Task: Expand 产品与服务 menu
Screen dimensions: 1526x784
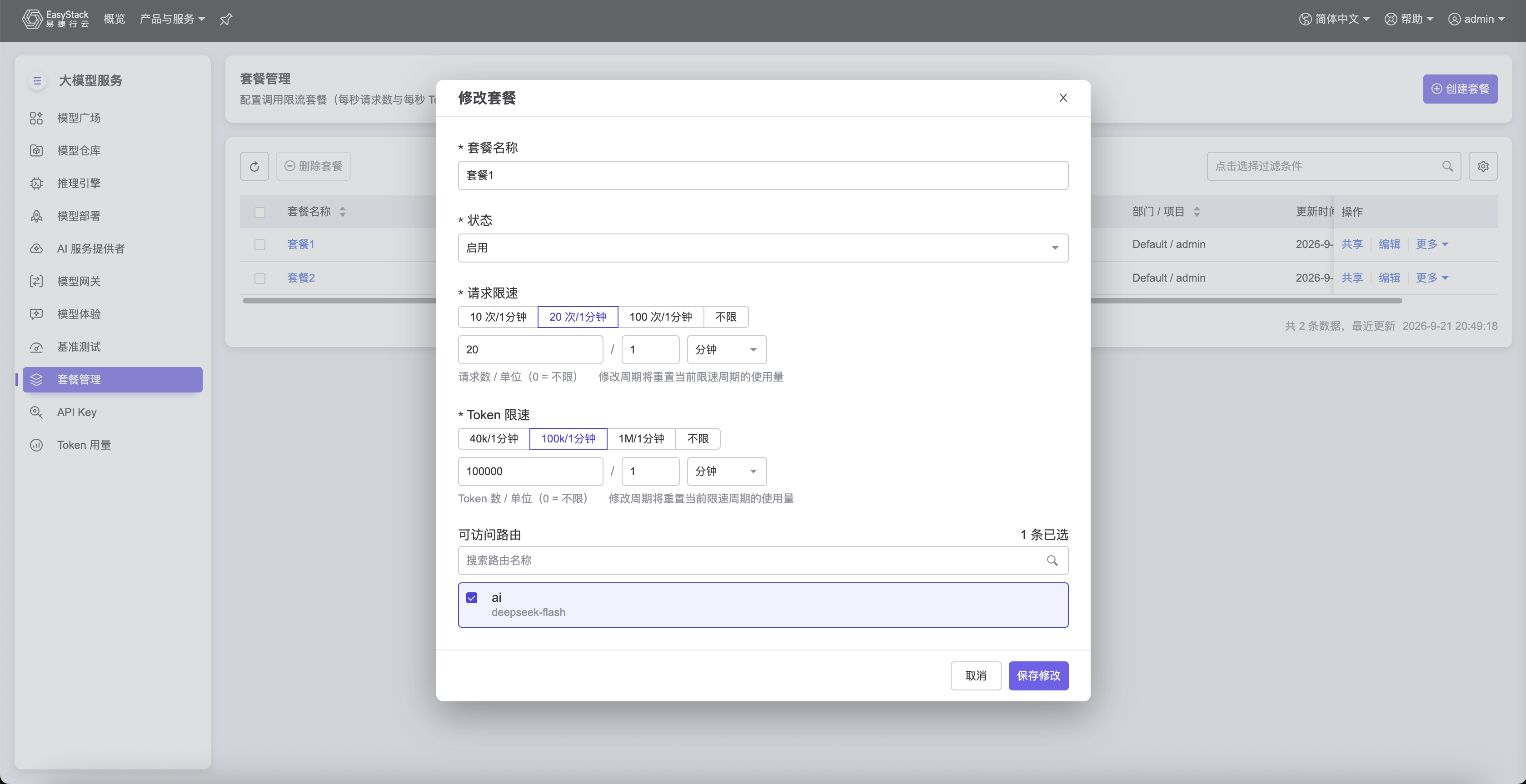Action: [172, 19]
